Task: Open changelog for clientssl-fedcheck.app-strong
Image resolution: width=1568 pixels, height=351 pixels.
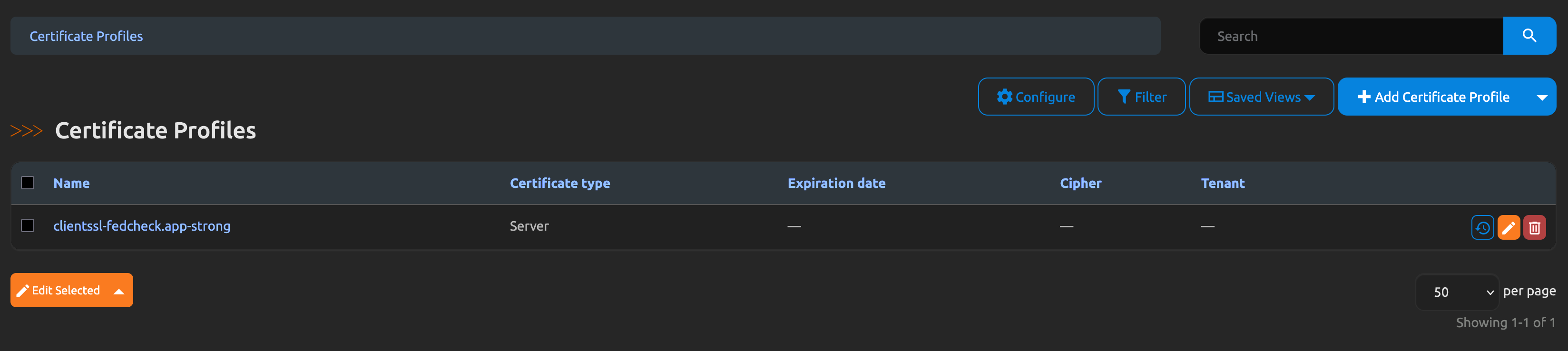Action: click(1482, 227)
